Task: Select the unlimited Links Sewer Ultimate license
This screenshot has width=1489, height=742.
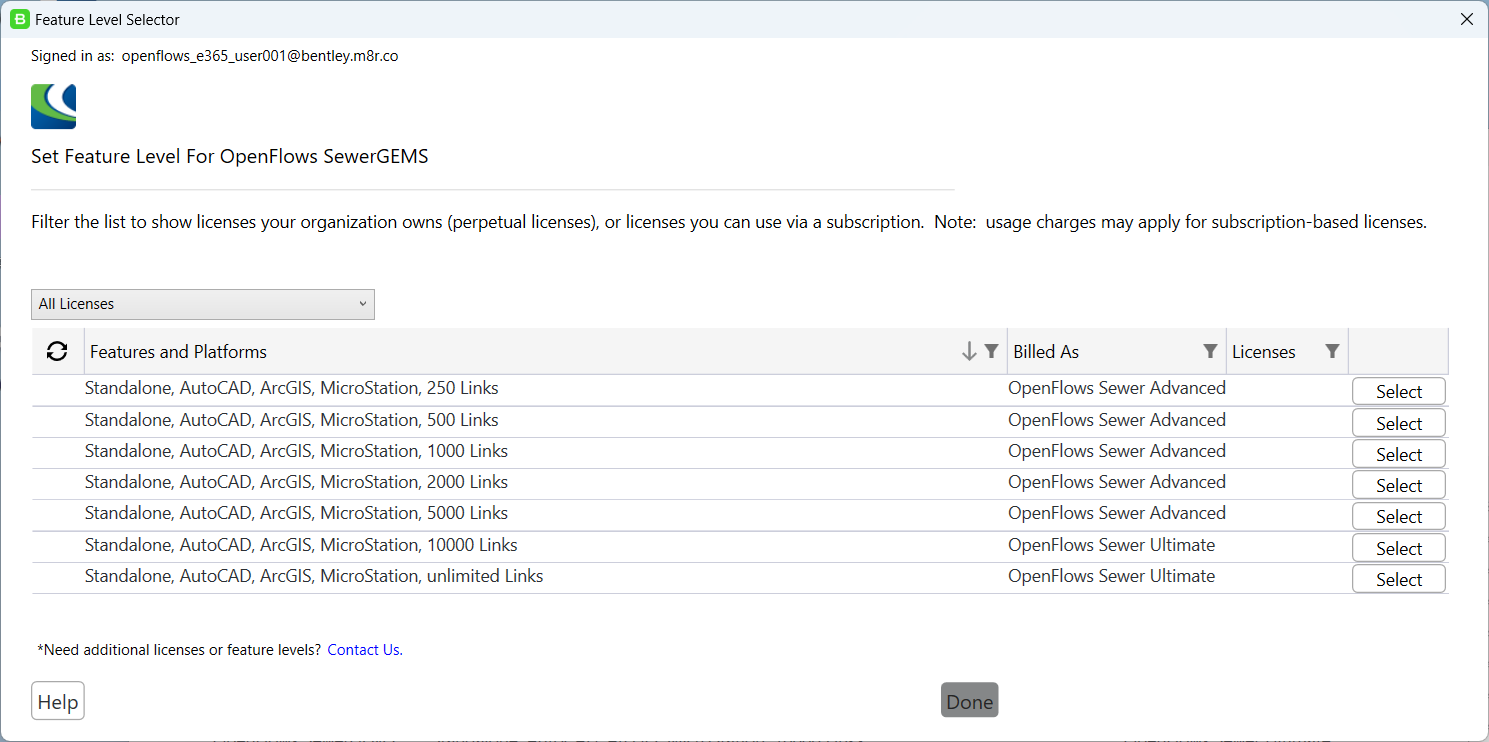Action: pyautogui.click(x=1398, y=578)
